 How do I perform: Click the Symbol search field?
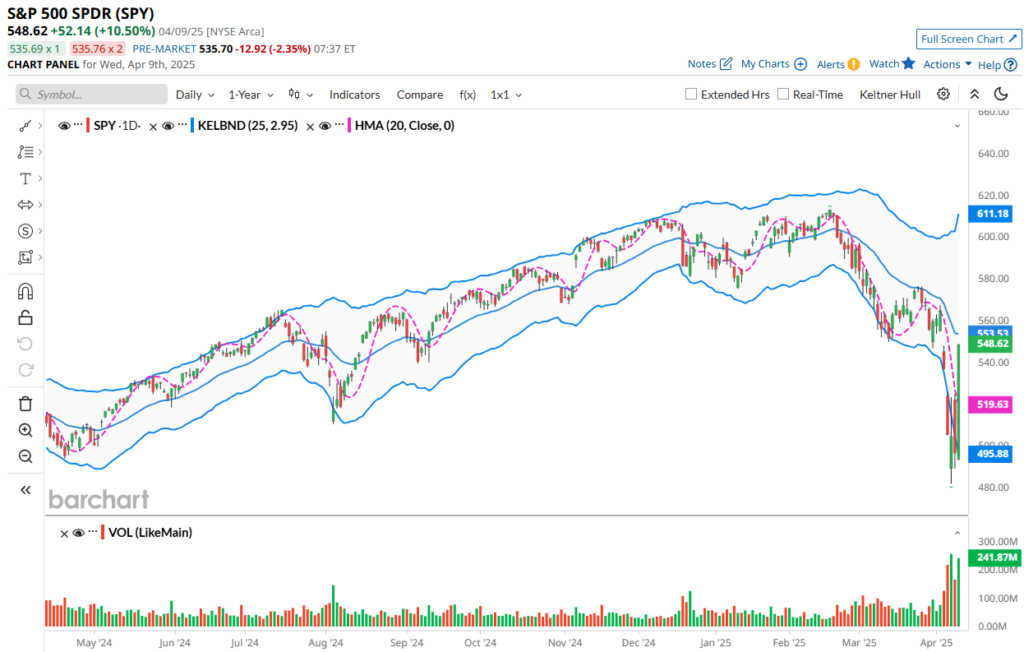click(92, 94)
